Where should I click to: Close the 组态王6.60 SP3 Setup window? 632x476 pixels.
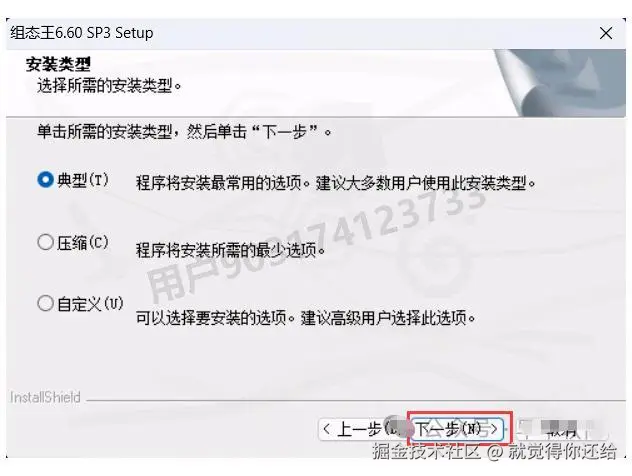coord(606,33)
